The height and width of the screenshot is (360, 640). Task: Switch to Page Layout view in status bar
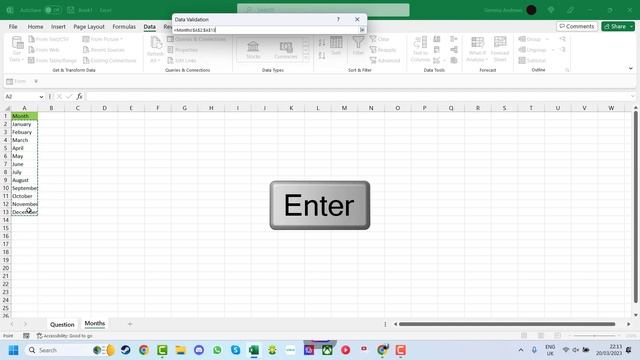[541, 336]
